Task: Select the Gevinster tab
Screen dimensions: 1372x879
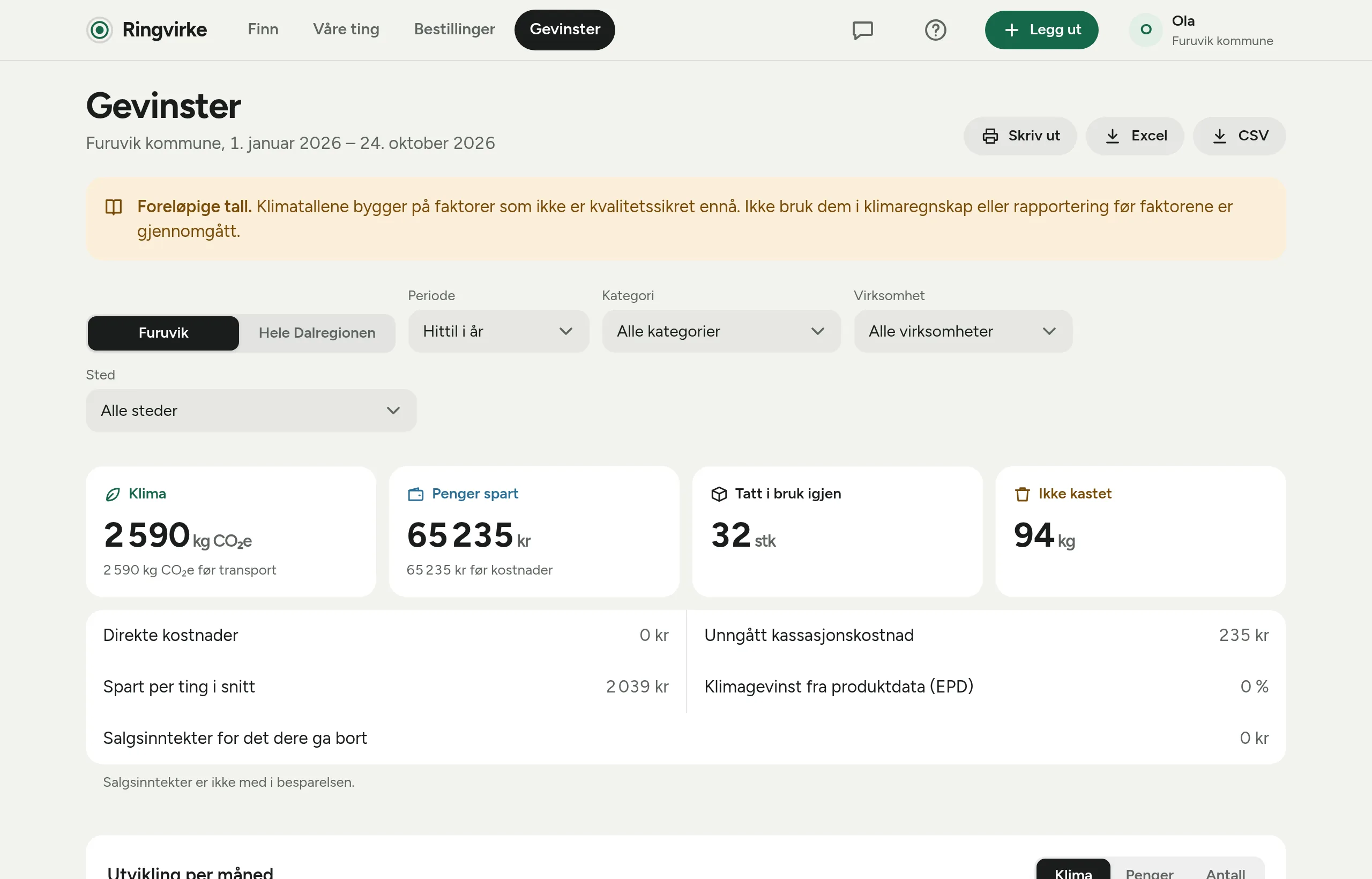Action: click(564, 29)
